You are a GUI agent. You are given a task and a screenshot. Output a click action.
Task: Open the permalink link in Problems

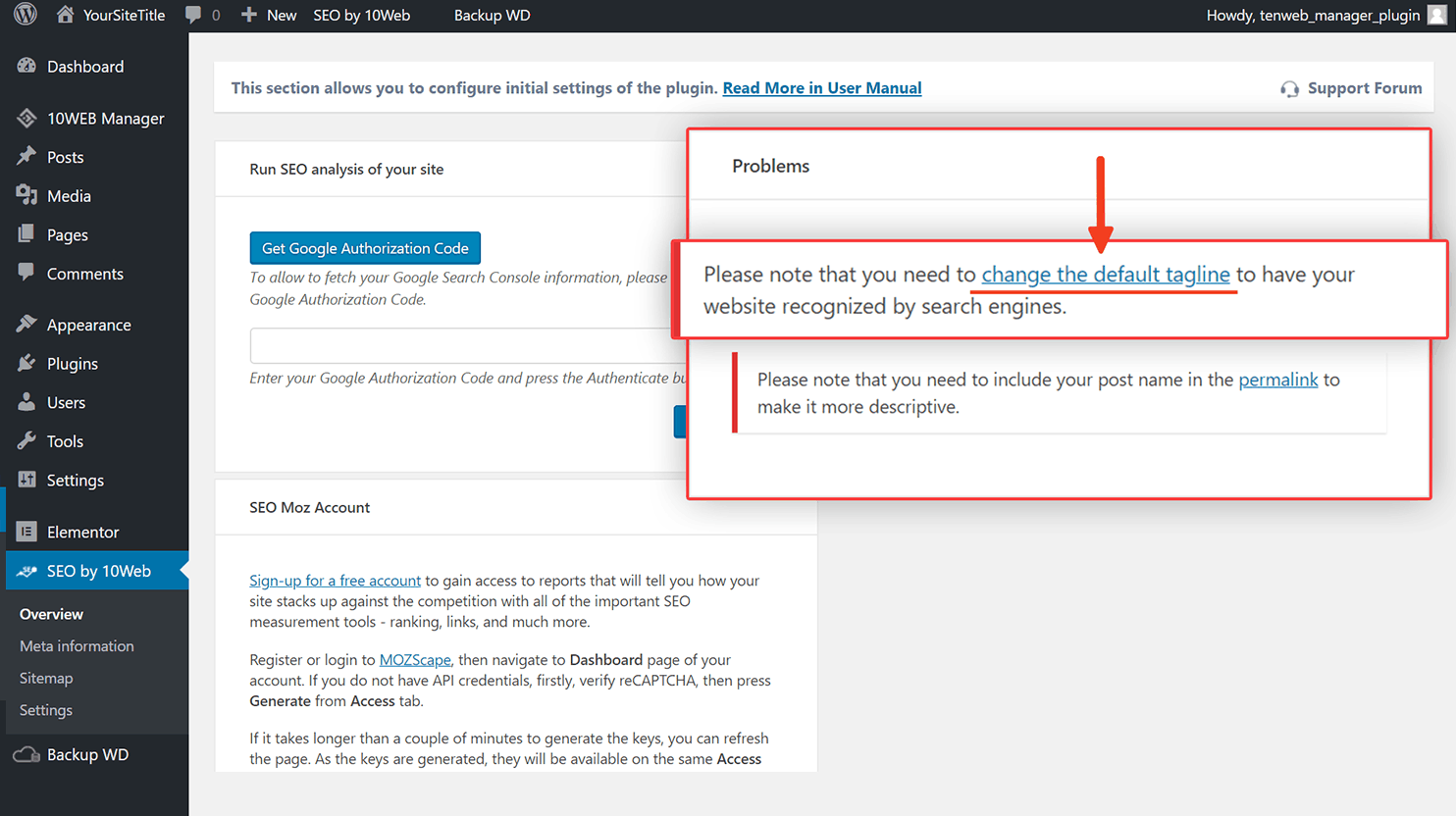point(1278,380)
